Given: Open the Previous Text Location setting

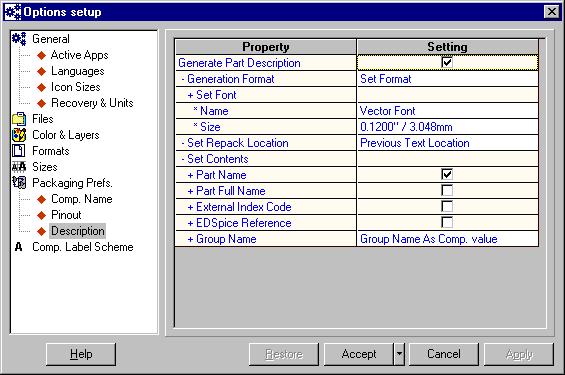Looking at the screenshot, I should (x=448, y=143).
